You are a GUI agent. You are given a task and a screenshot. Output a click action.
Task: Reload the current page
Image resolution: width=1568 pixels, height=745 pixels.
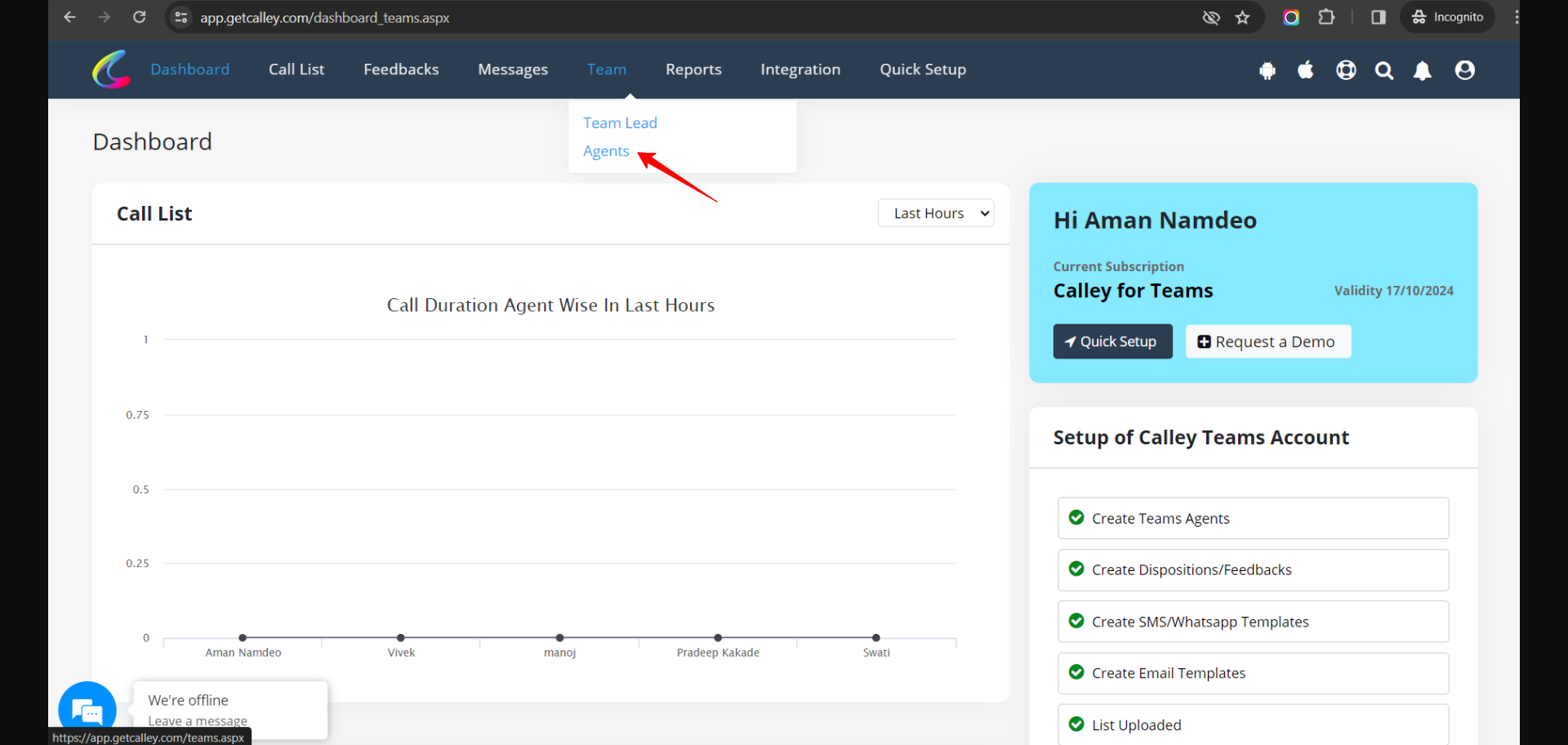[x=140, y=17]
